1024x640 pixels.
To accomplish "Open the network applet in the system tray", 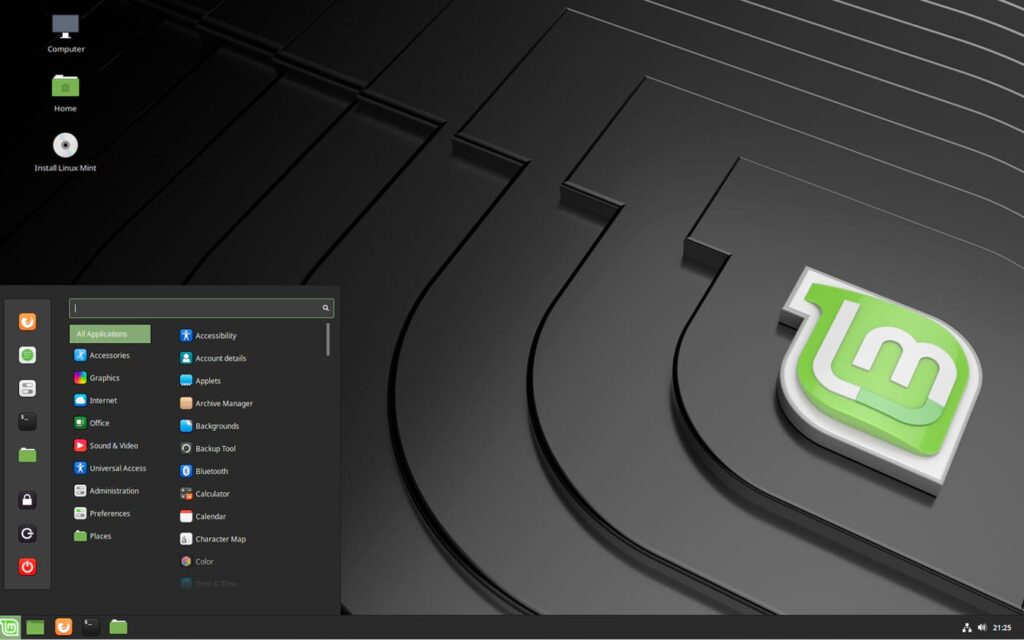I will 967,628.
